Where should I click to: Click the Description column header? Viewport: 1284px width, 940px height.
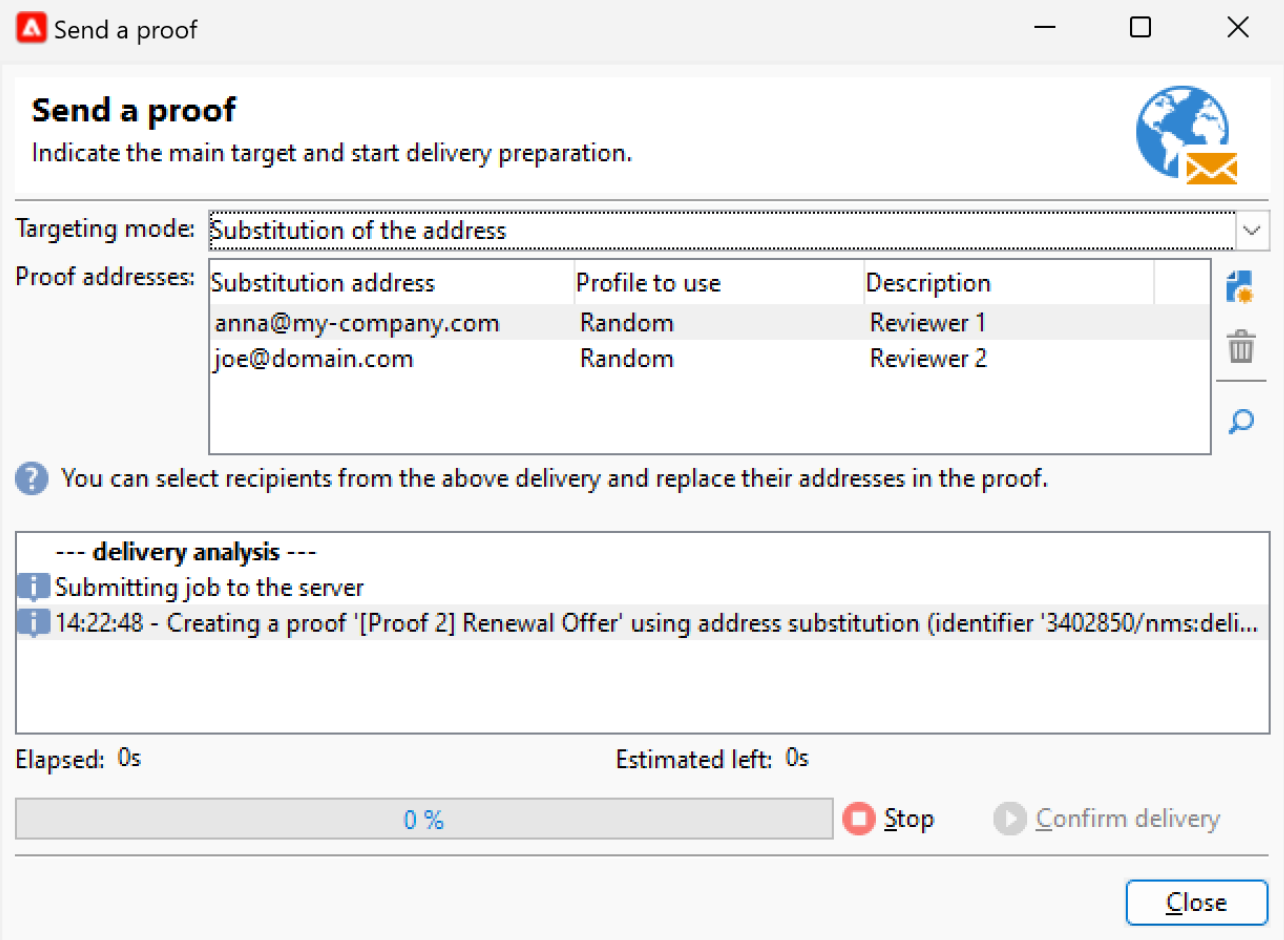coord(1007,283)
